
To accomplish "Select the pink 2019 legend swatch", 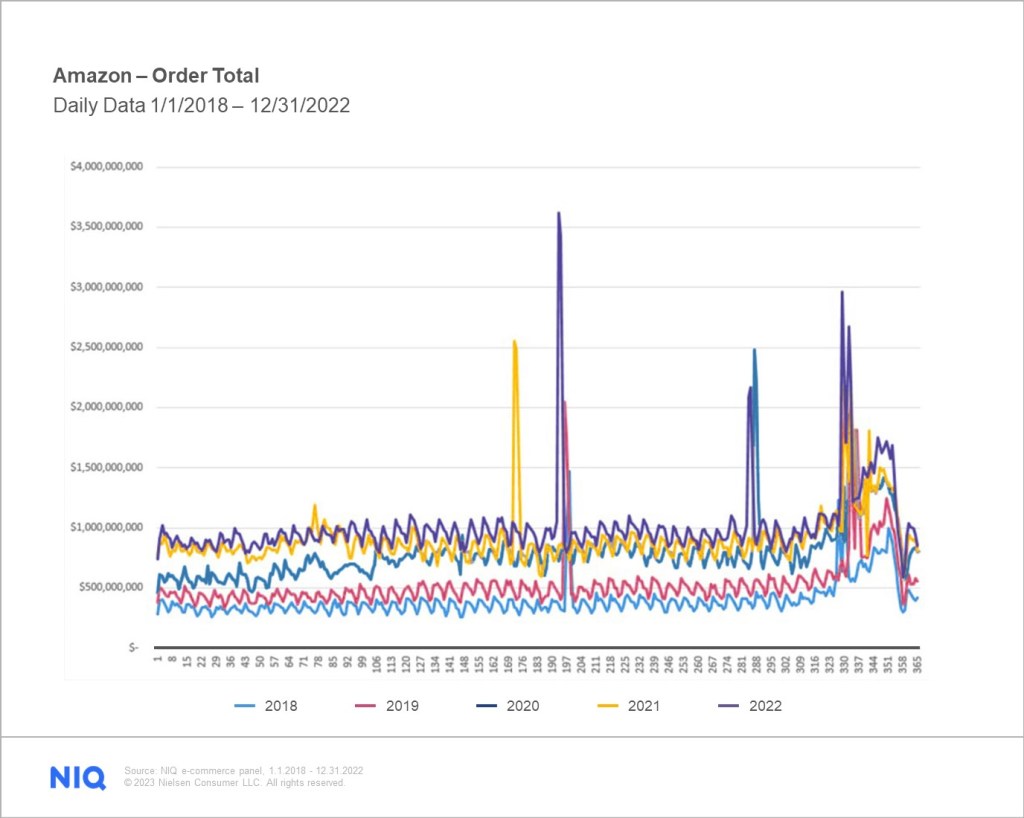I will pos(366,706).
